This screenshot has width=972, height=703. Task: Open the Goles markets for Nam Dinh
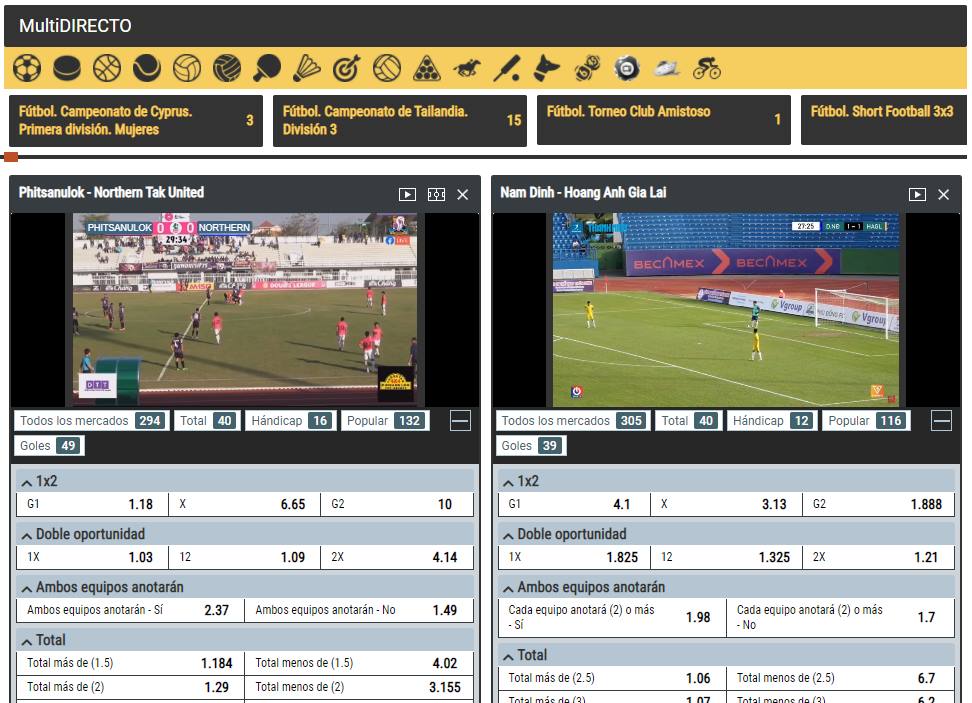click(x=530, y=445)
